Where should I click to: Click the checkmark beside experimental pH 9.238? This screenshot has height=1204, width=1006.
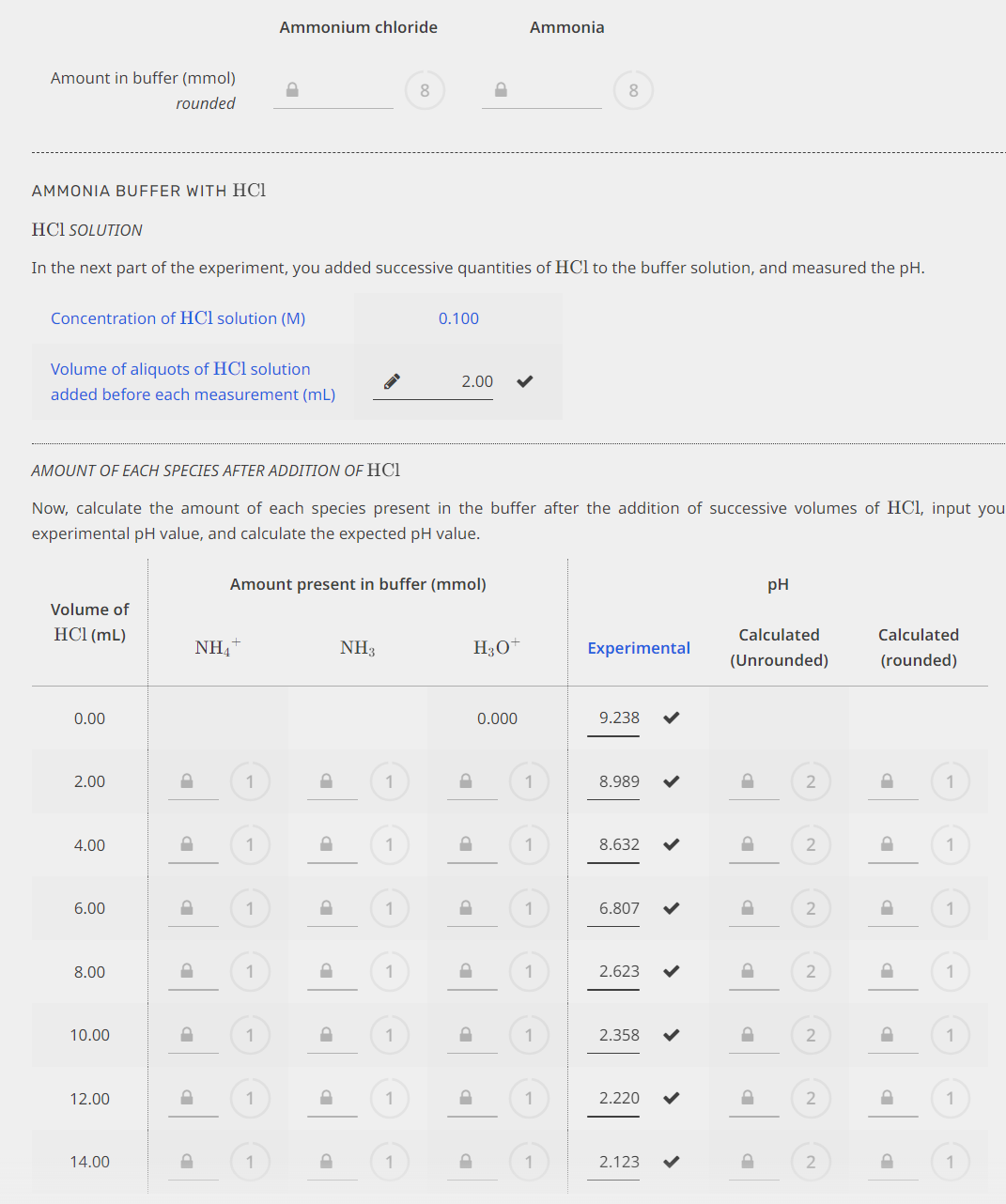pos(671,717)
